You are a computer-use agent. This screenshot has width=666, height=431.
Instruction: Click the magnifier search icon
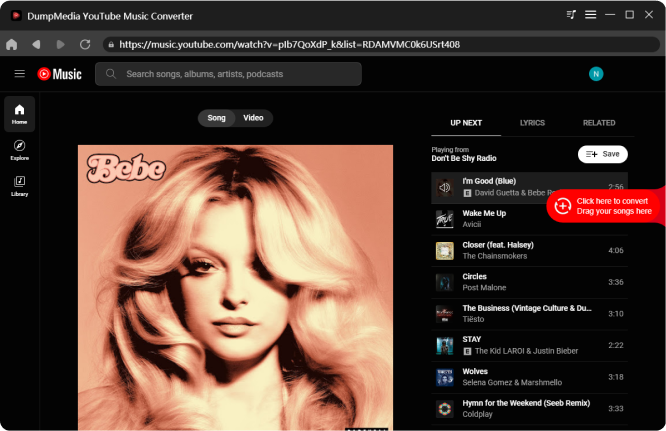pyautogui.click(x=111, y=74)
